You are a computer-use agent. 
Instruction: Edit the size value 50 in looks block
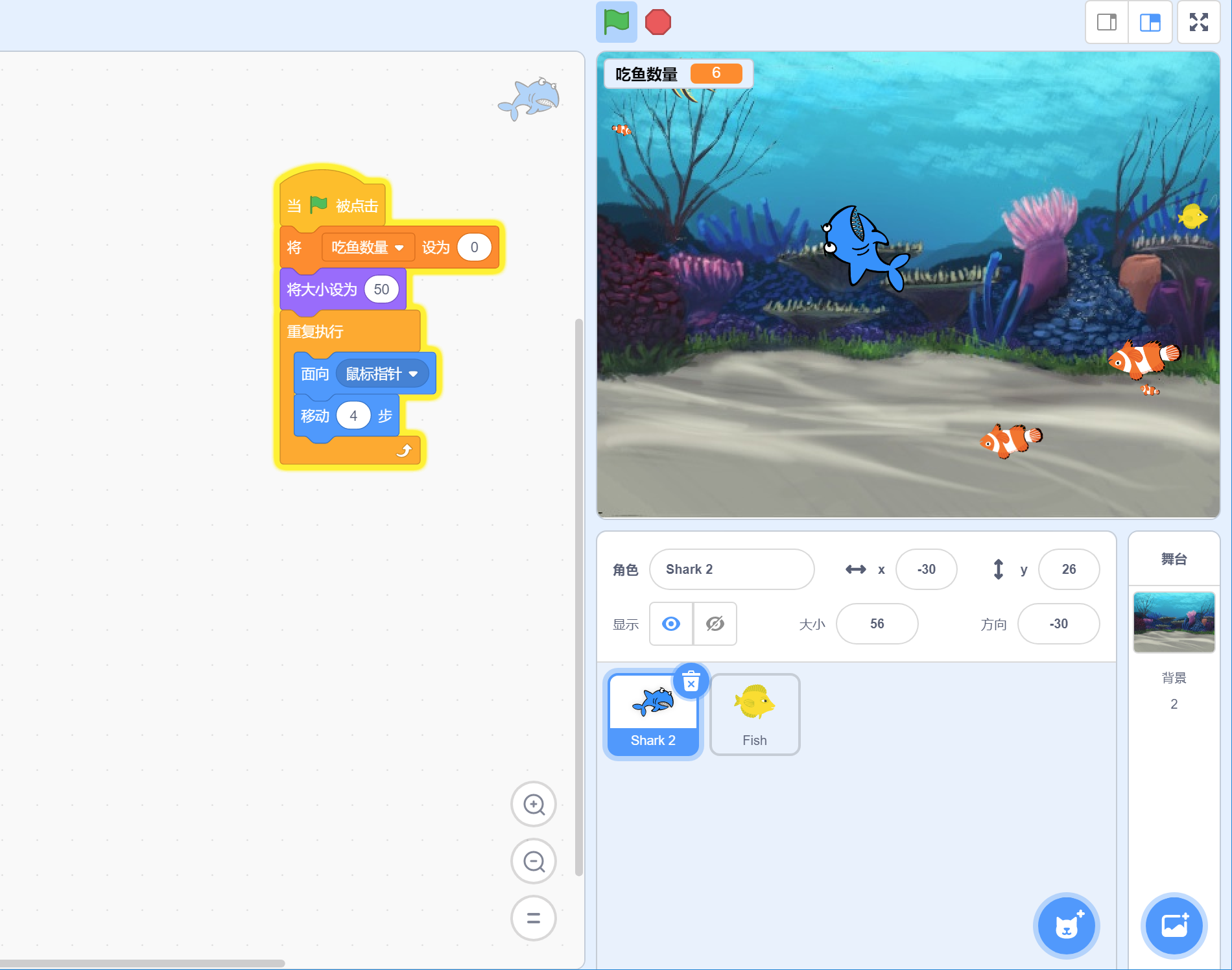[381, 289]
